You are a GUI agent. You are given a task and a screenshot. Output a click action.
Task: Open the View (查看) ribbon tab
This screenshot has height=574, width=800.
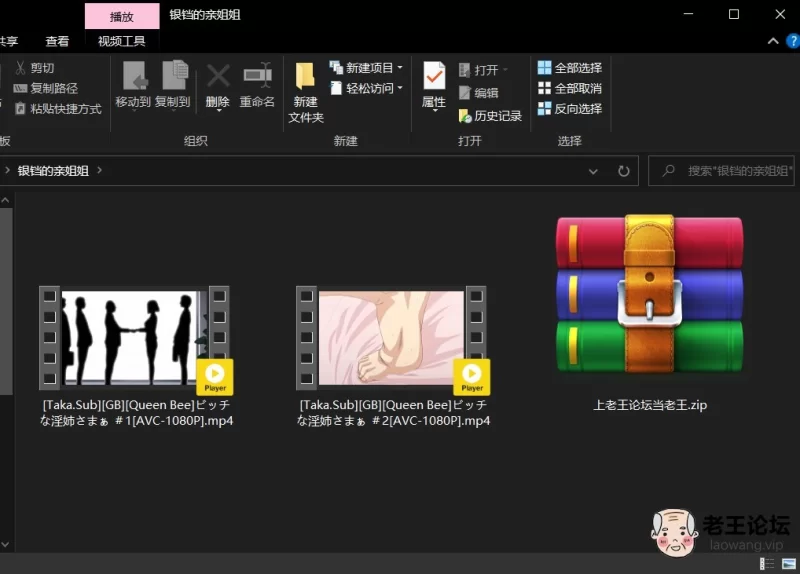pyautogui.click(x=57, y=41)
